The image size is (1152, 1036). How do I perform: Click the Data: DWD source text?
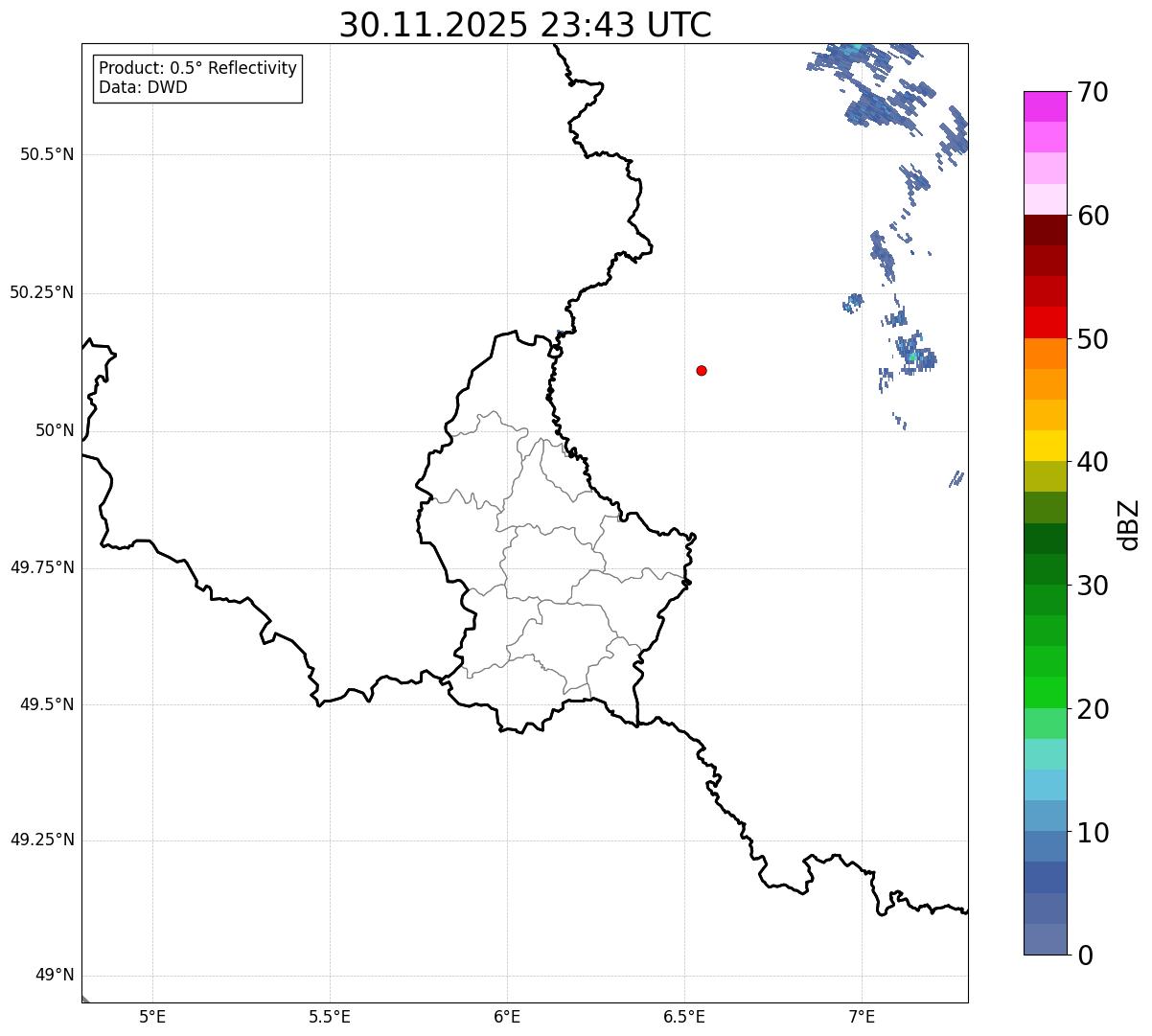point(144,88)
